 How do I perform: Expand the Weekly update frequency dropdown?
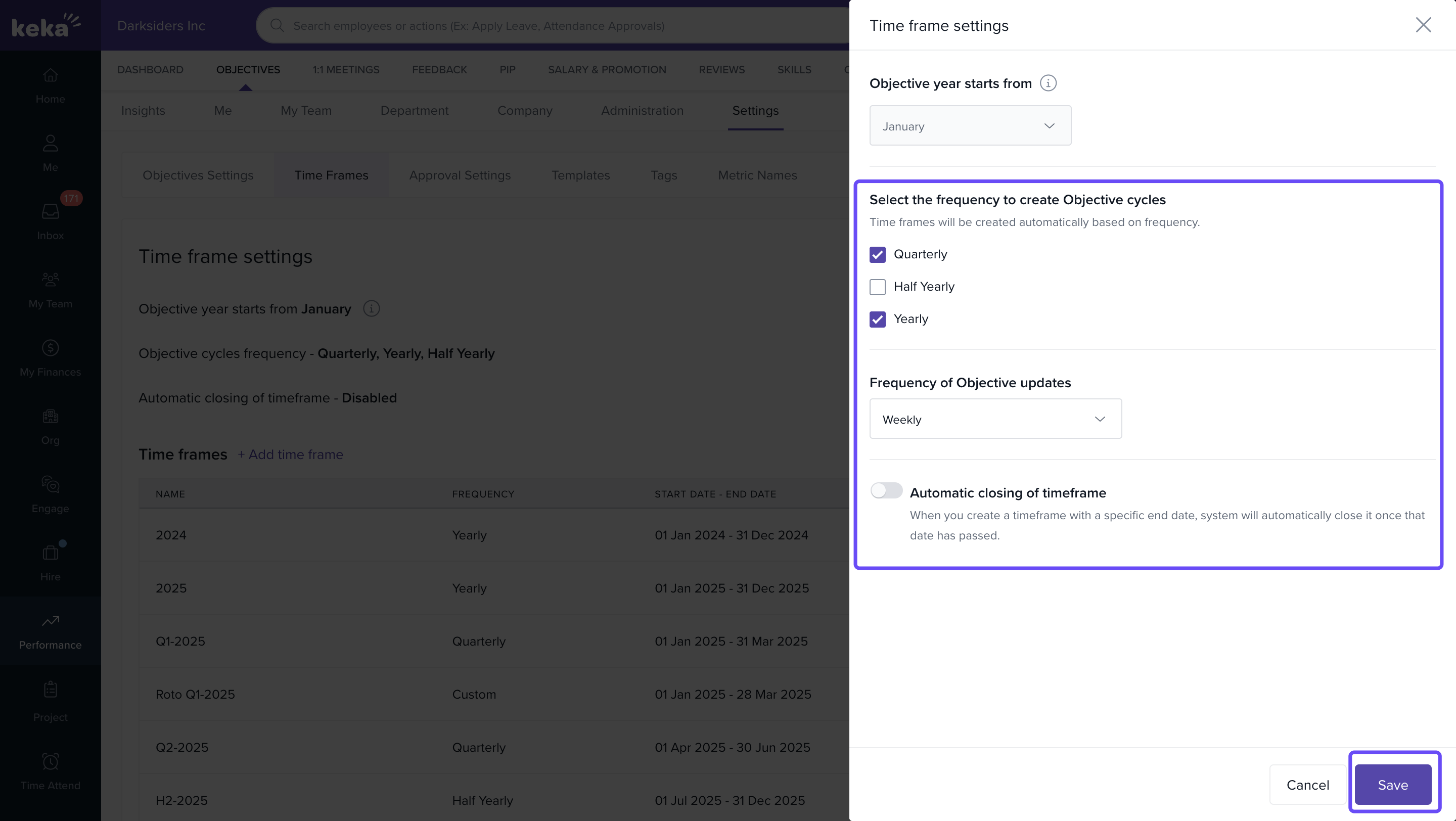click(995, 419)
